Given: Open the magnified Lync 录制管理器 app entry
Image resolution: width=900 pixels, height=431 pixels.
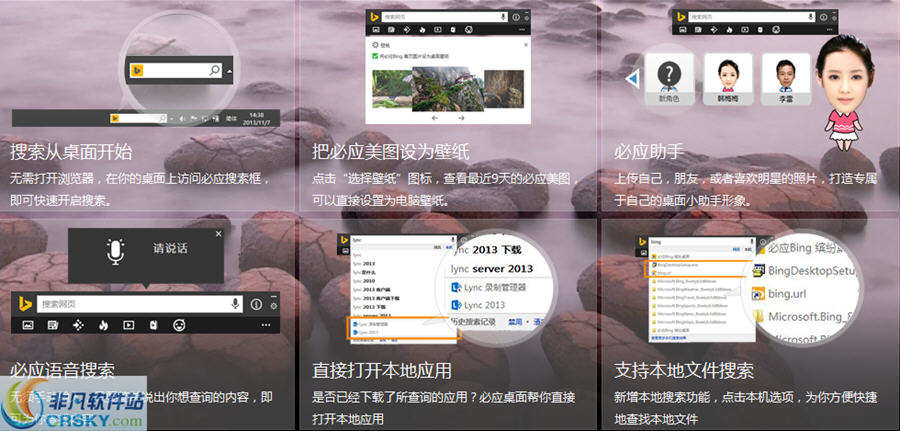Looking at the screenshot, I should pos(489,287).
